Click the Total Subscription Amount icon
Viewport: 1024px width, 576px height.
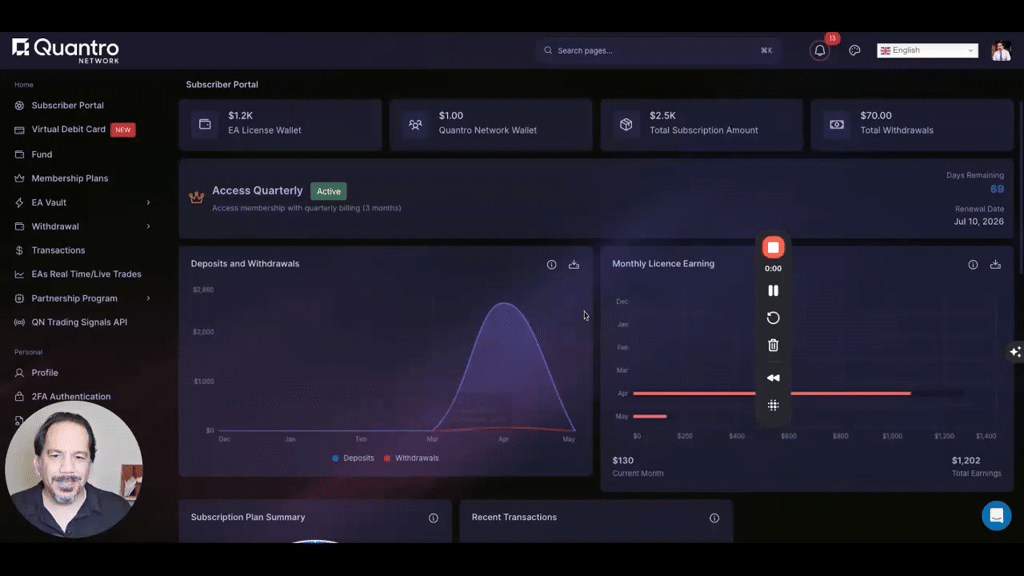[x=626, y=124]
